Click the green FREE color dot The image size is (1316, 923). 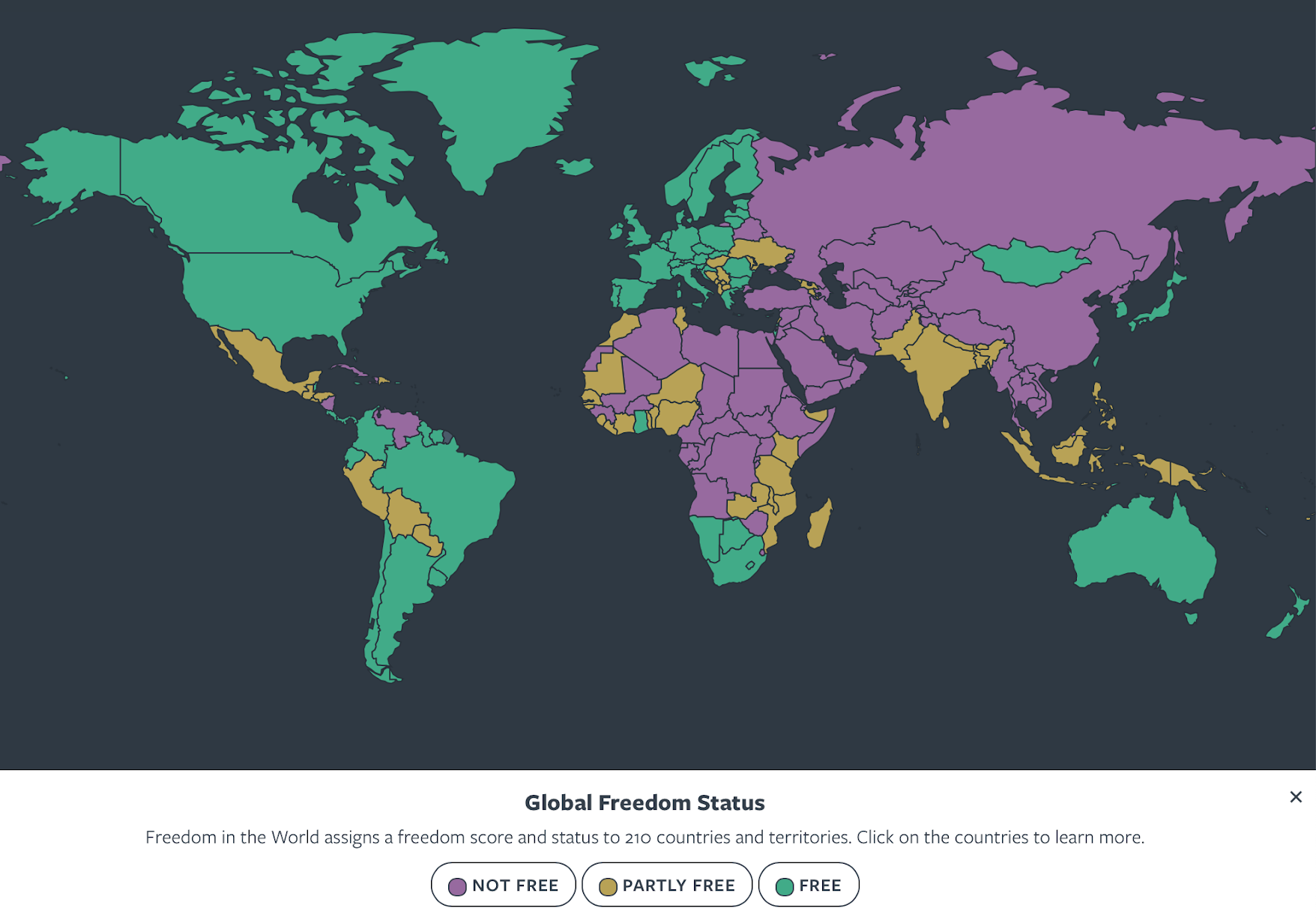(x=785, y=886)
